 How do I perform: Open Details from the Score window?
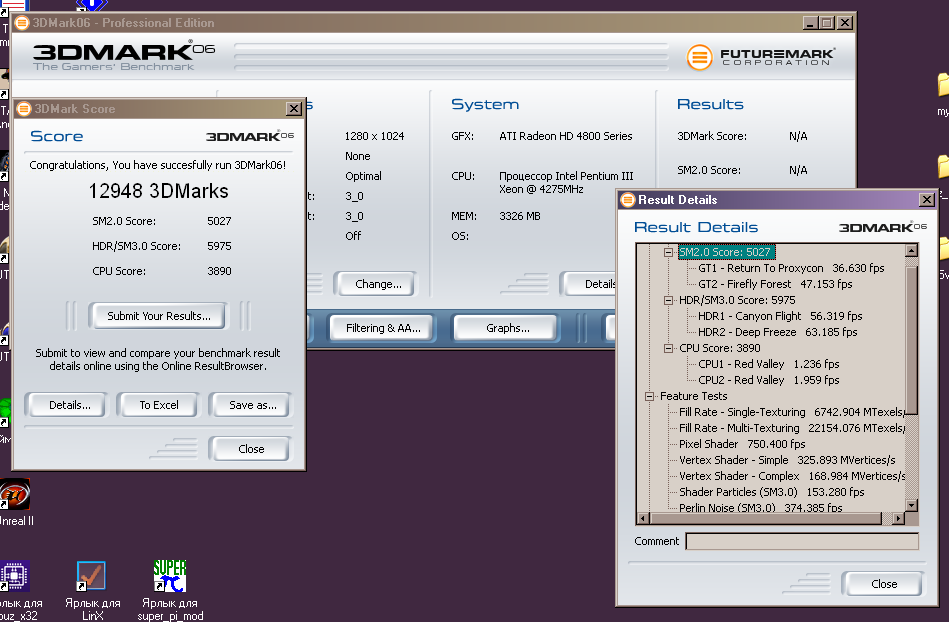pyautogui.click(x=70, y=405)
